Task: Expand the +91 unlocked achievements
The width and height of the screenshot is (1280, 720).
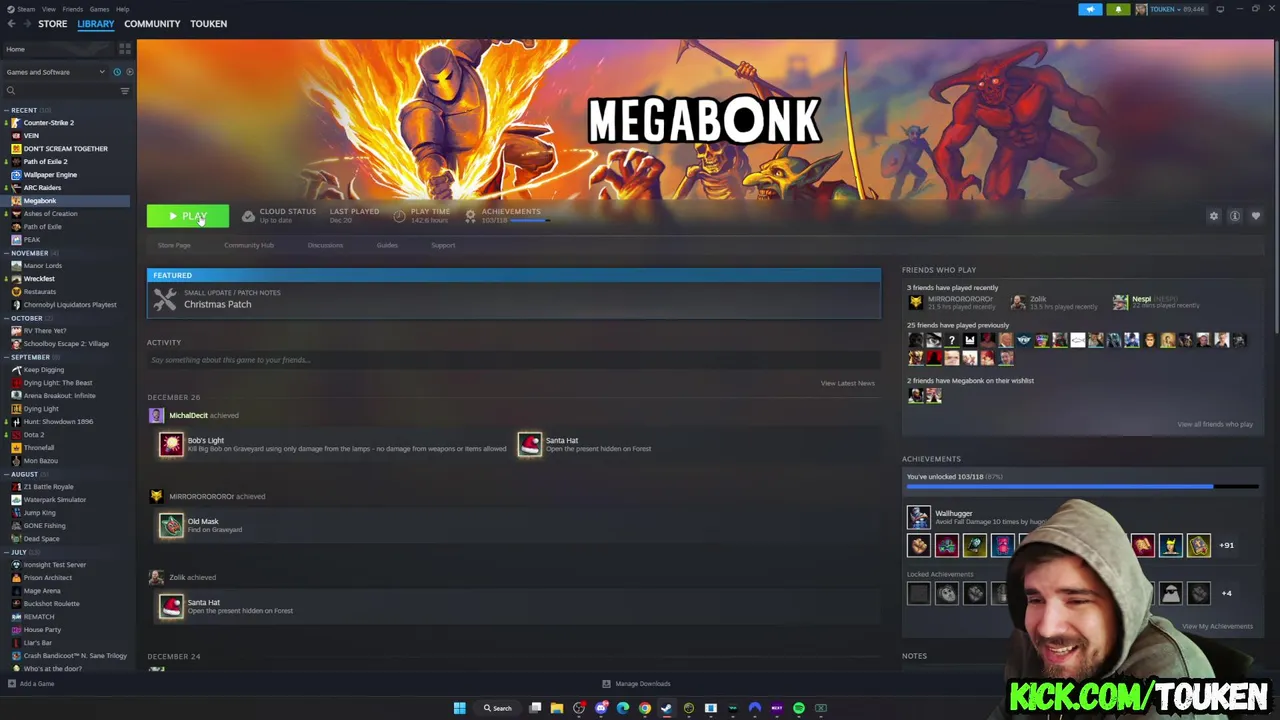Action: point(1226,545)
